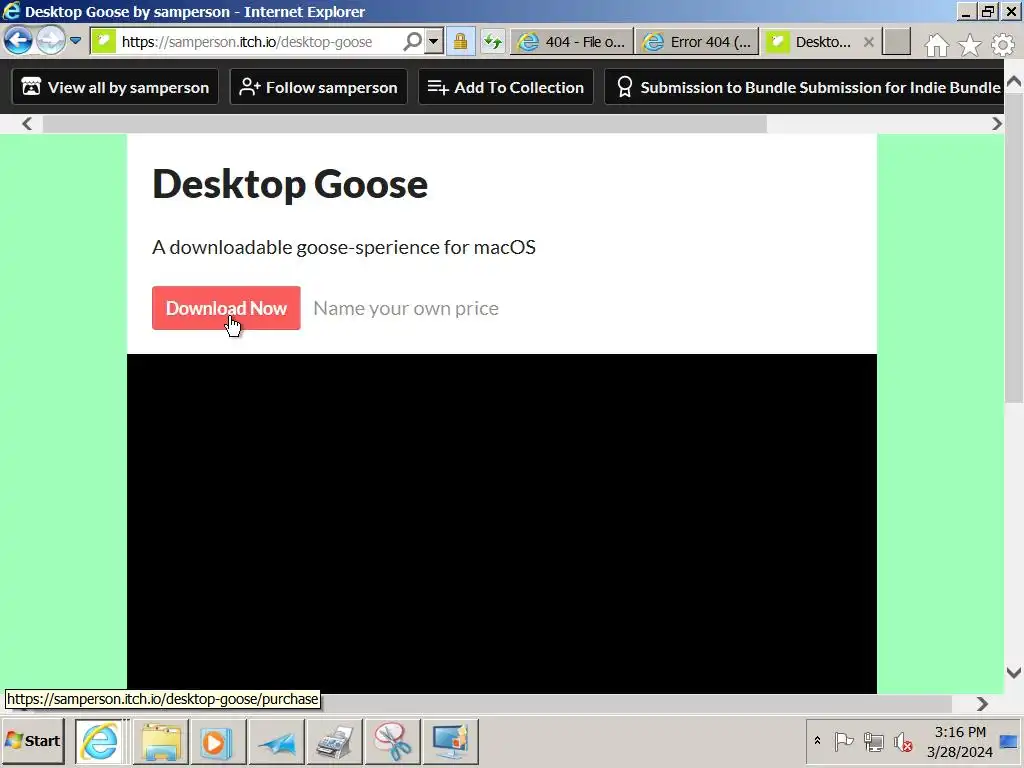Click the Desktop Goose page title
The image size is (1024, 768).
[290, 184]
